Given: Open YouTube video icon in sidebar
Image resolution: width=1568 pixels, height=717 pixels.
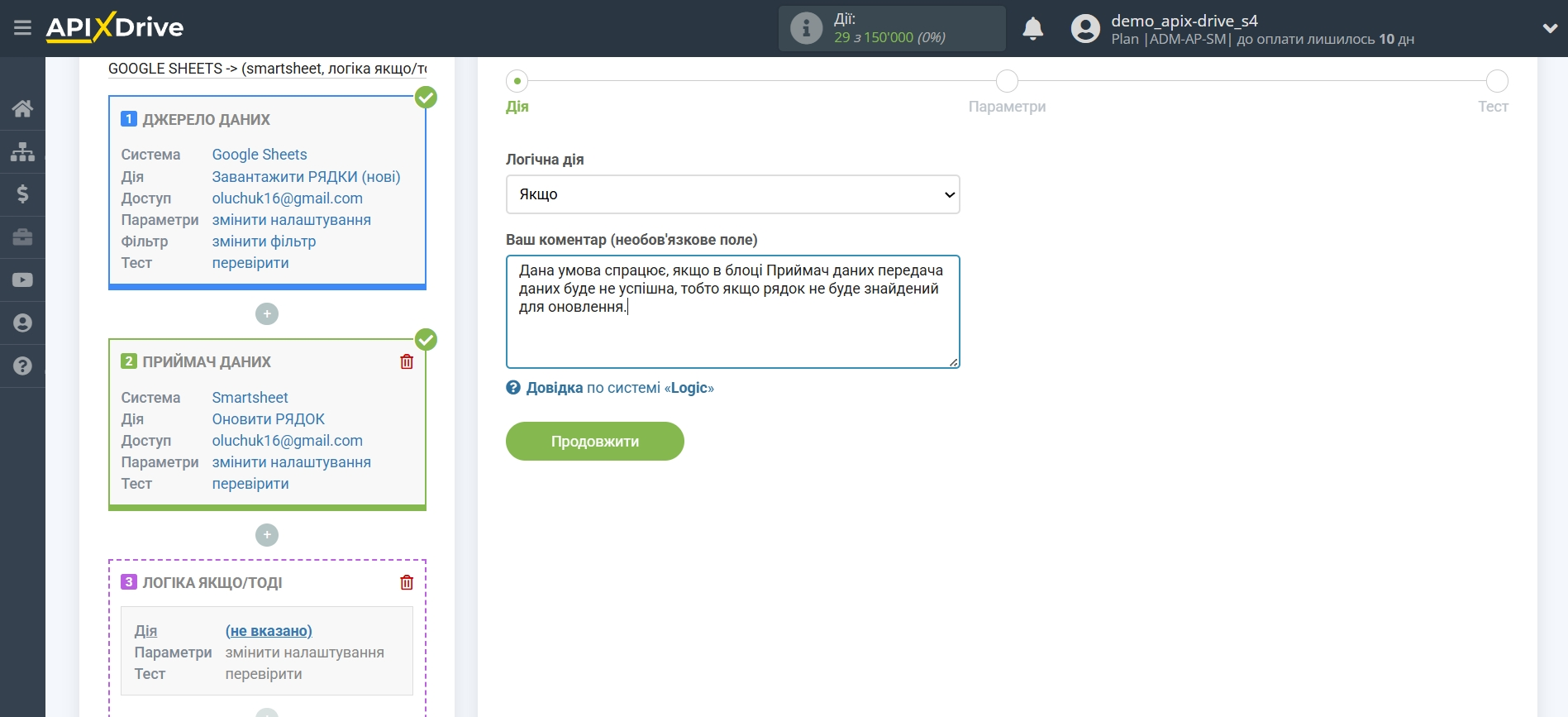Looking at the screenshot, I should click(22, 280).
